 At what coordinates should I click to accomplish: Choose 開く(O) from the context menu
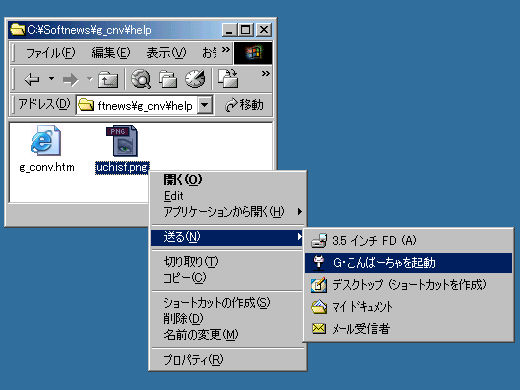pos(228,180)
